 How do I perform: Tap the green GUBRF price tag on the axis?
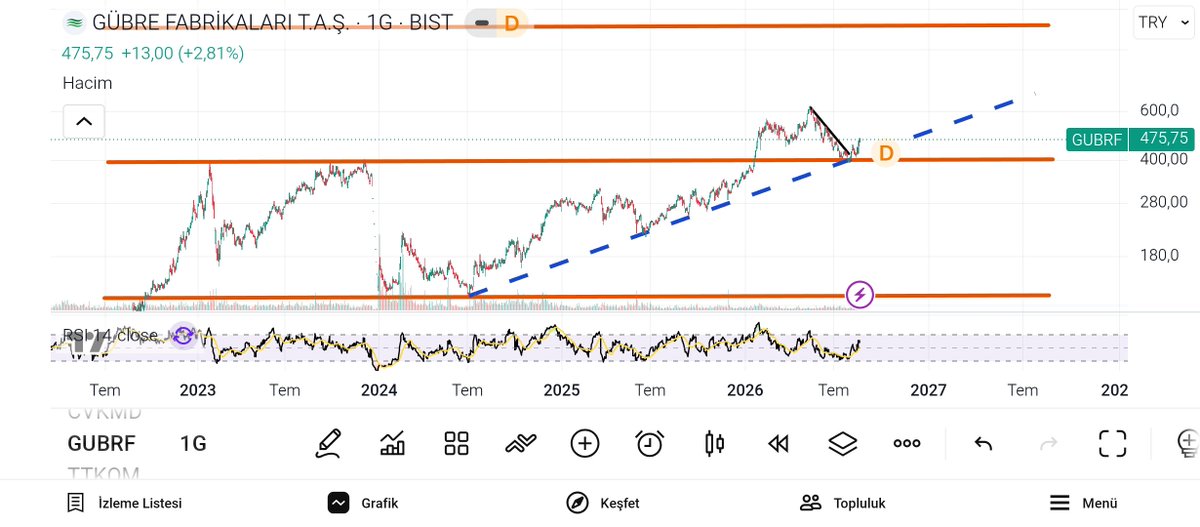(1097, 139)
